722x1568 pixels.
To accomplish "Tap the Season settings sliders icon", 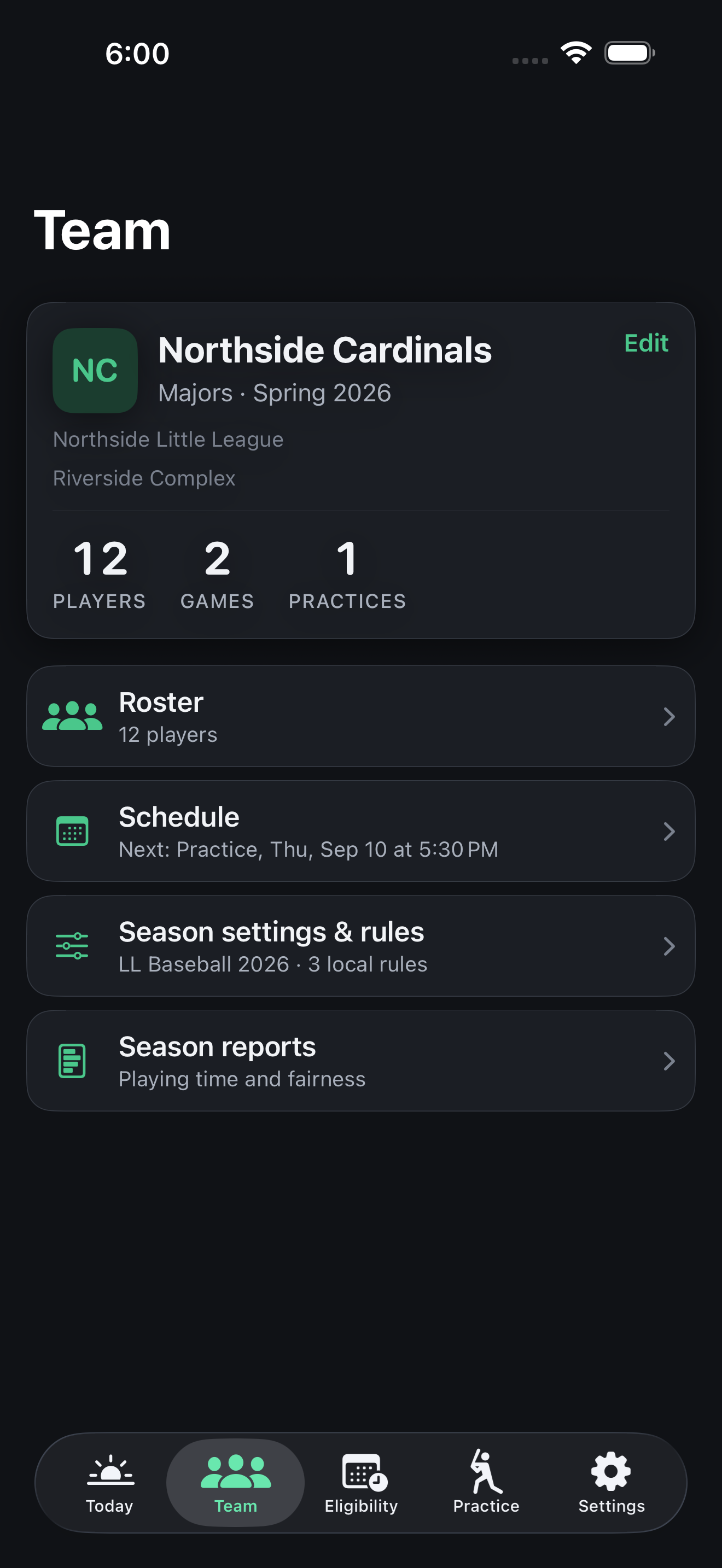I will click(x=72, y=946).
